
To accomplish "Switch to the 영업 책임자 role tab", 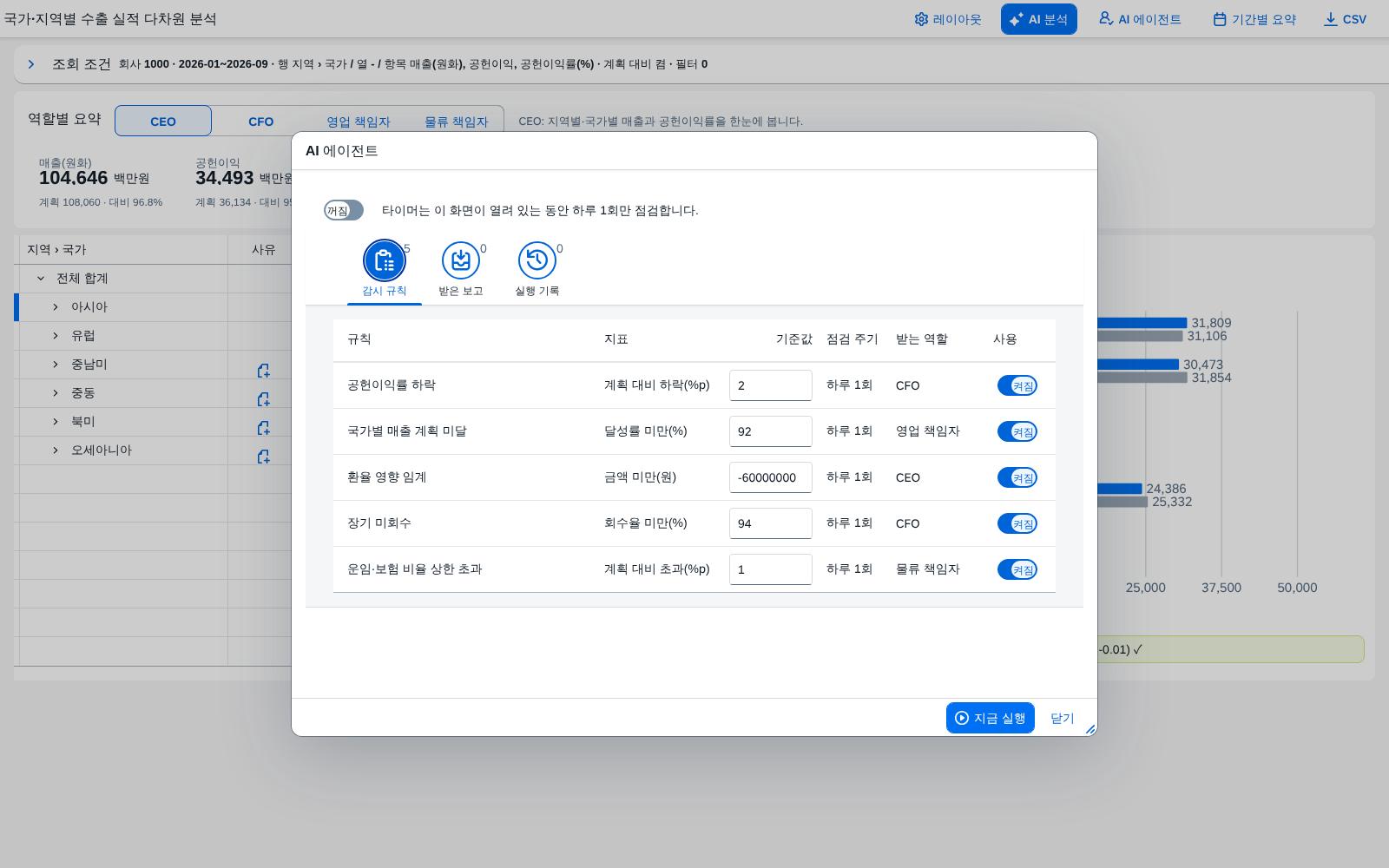I will coord(359,121).
